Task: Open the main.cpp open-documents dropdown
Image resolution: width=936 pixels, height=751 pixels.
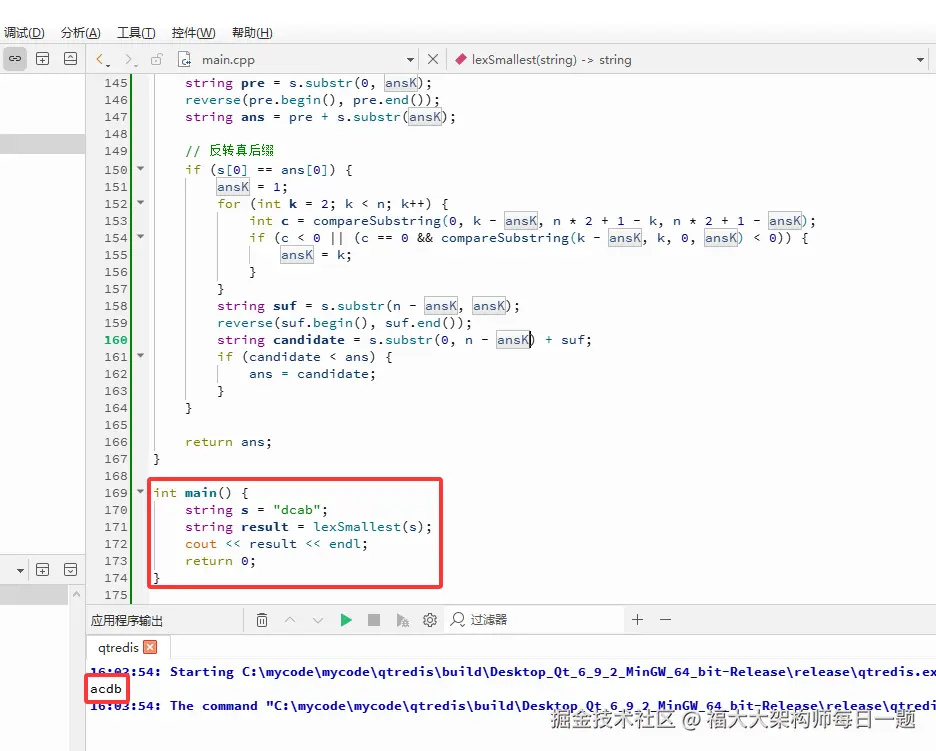Action: [x=410, y=60]
